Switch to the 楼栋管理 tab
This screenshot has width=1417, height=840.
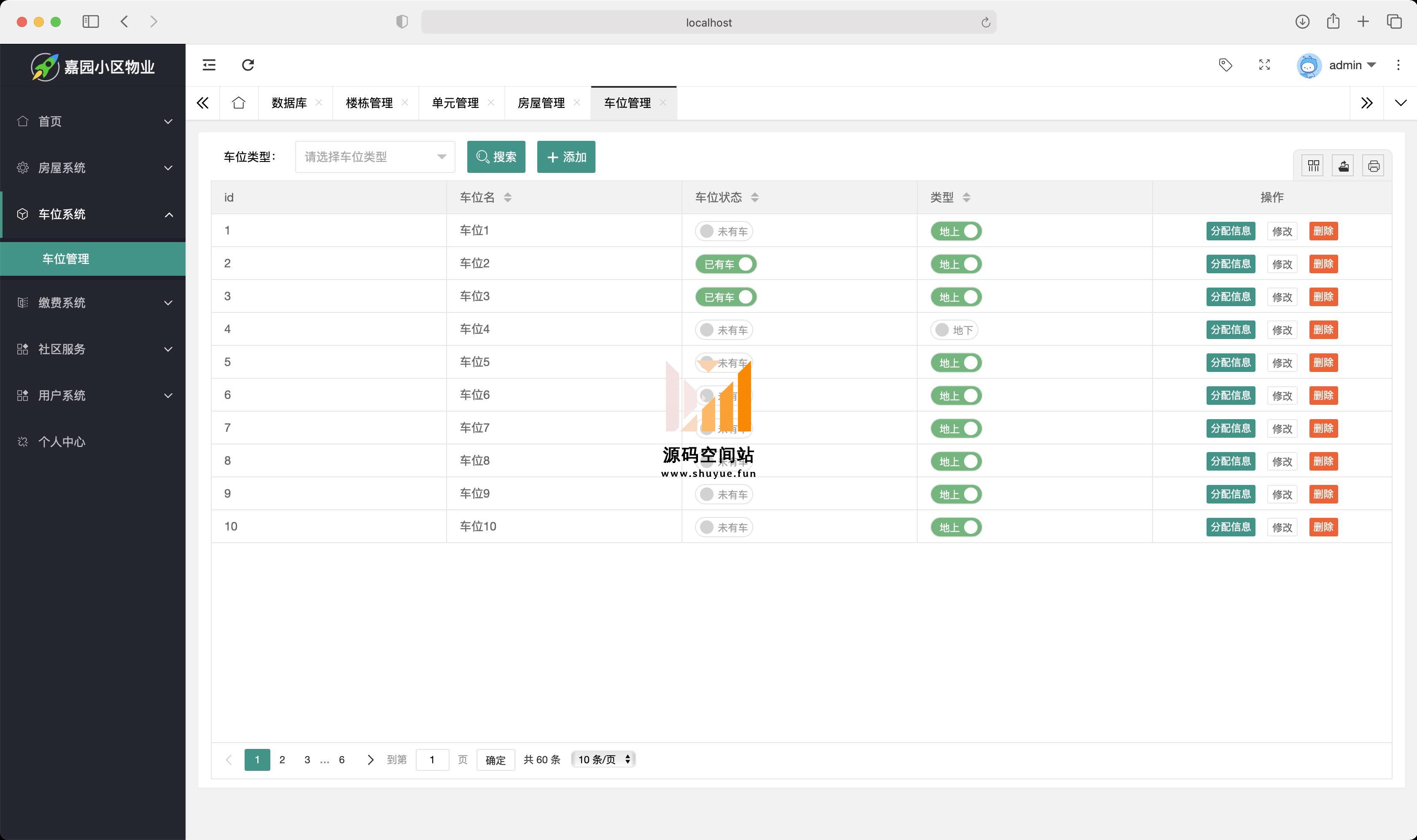click(x=369, y=103)
